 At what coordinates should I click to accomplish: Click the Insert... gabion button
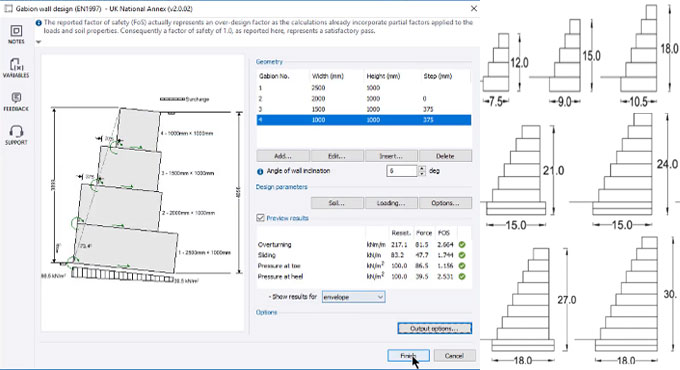(x=391, y=156)
